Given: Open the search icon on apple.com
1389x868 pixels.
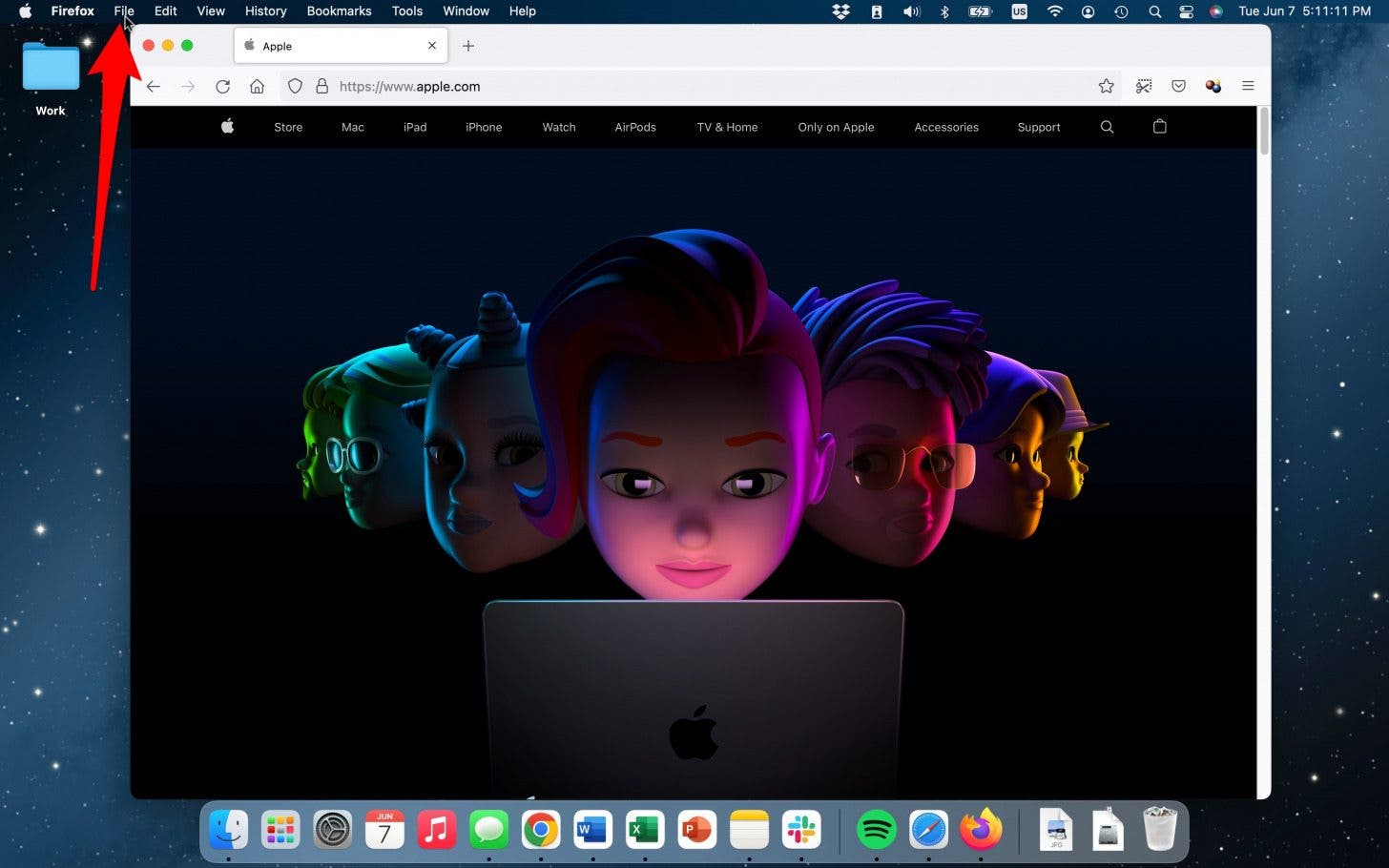Looking at the screenshot, I should click(x=1107, y=127).
